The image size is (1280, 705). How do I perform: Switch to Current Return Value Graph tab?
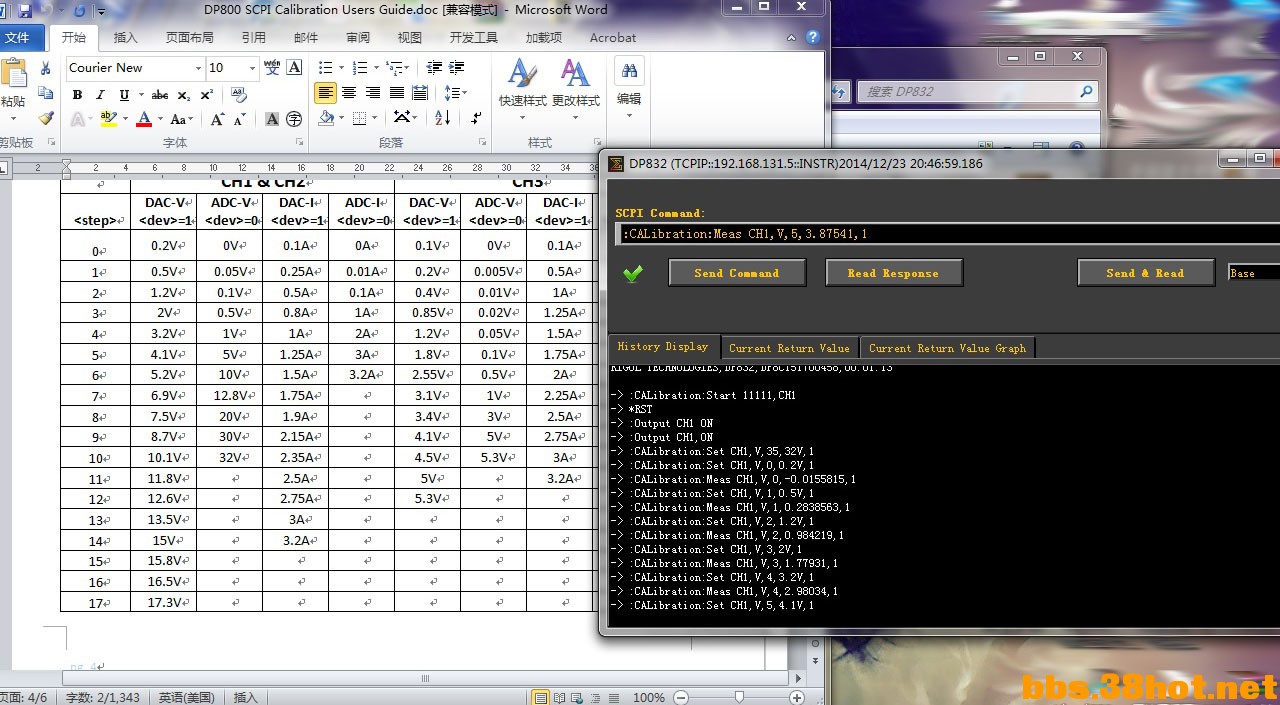pyautogui.click(x=947, y=348)
